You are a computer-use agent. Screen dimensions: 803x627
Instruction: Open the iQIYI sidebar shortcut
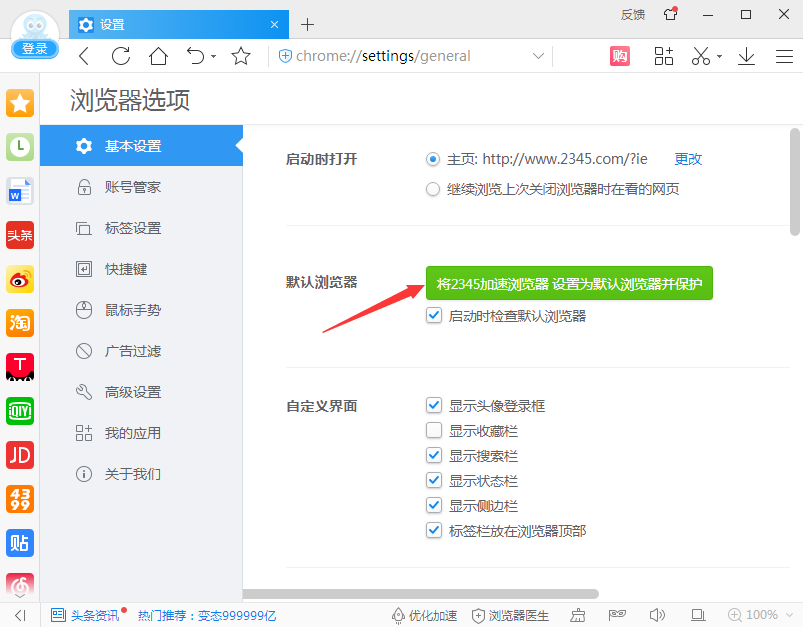(x=20, y=411)
